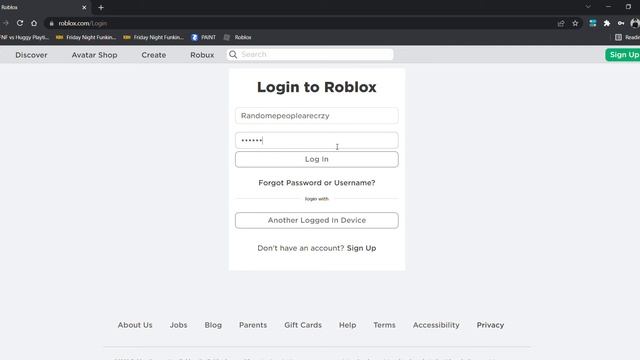
Task: Bookmark this page with the star icon
Action: coord(575,23)
